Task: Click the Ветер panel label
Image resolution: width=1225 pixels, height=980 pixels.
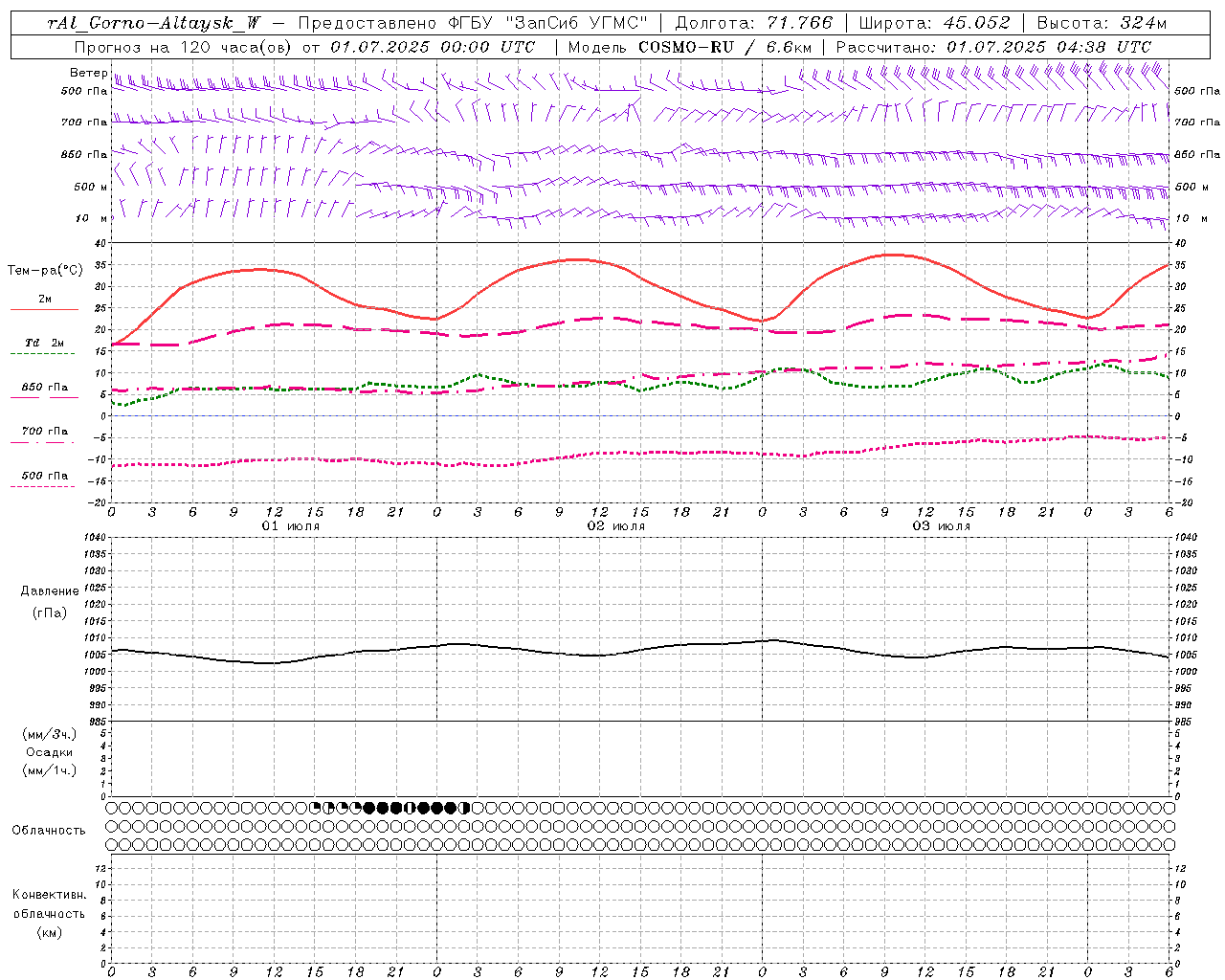Action: pyautogui.click(x=88, y=73)
